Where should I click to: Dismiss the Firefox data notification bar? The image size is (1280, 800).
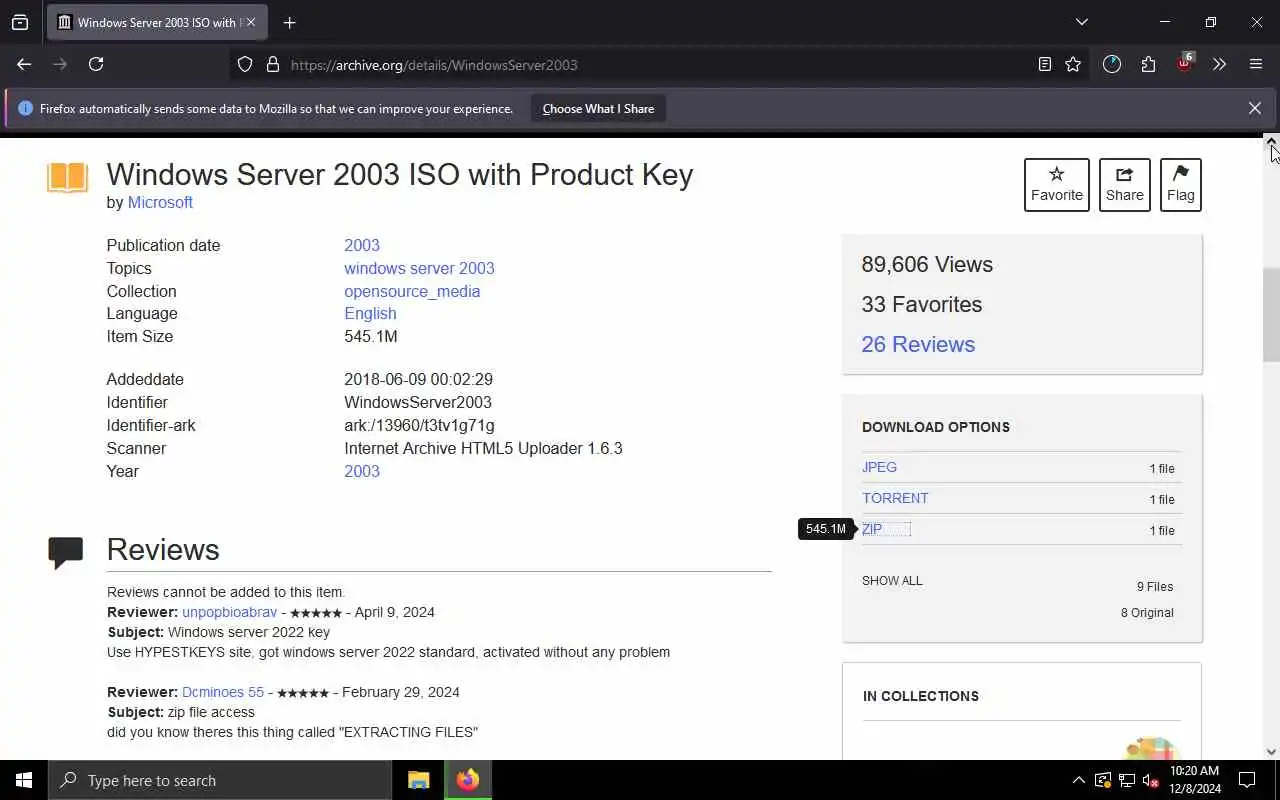[x=1254, y=108]
